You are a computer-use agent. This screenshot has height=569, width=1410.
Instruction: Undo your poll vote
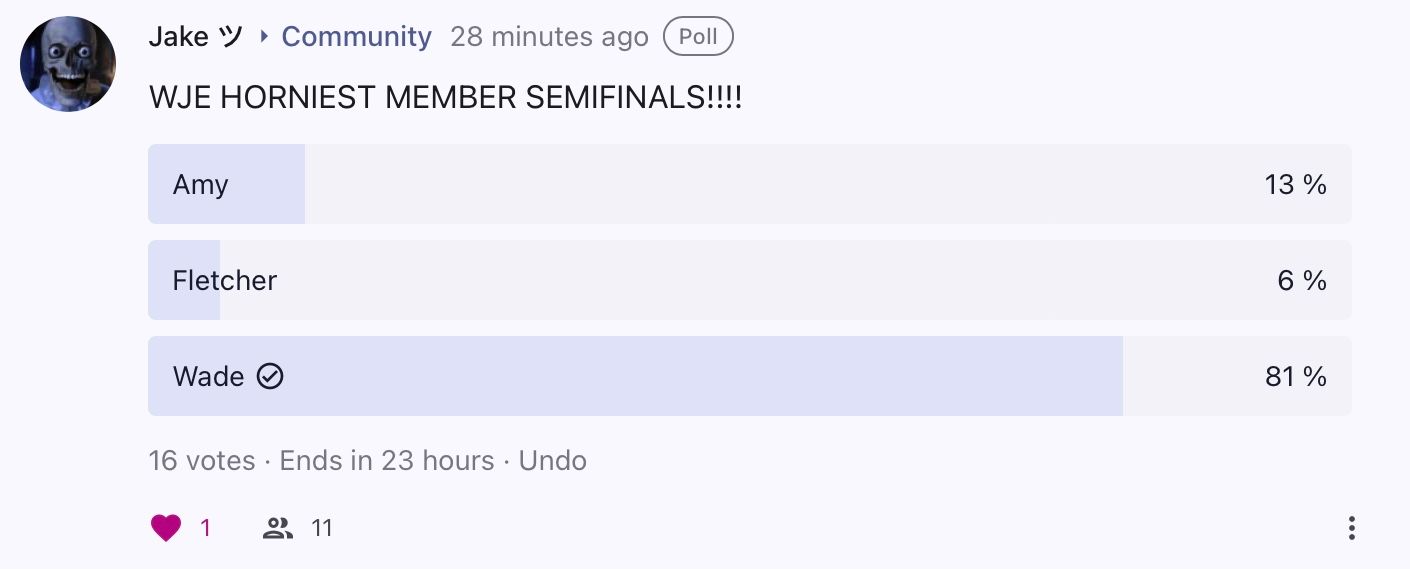pos(552,460)
